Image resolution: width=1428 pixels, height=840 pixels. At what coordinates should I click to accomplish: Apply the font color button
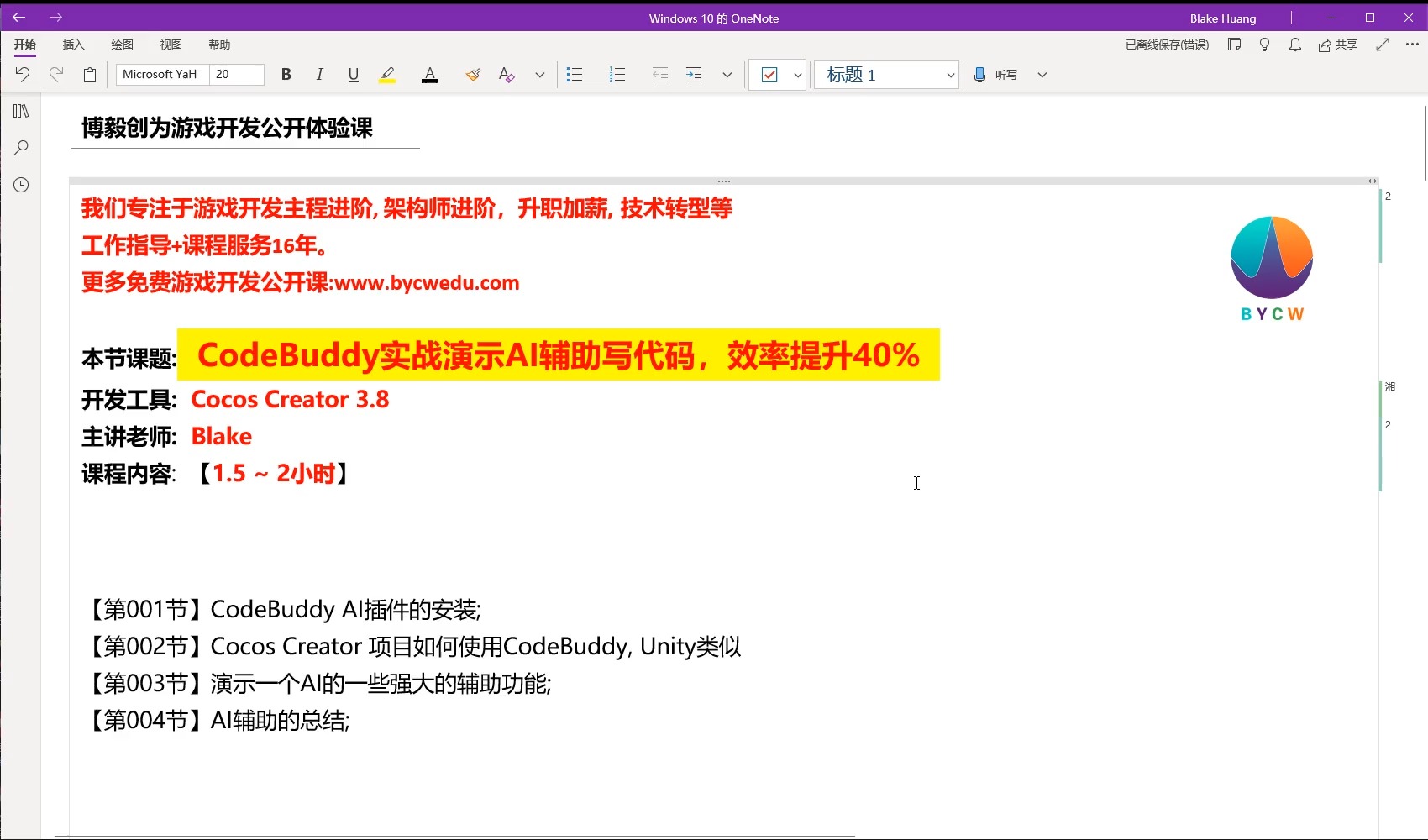point(430,75)
